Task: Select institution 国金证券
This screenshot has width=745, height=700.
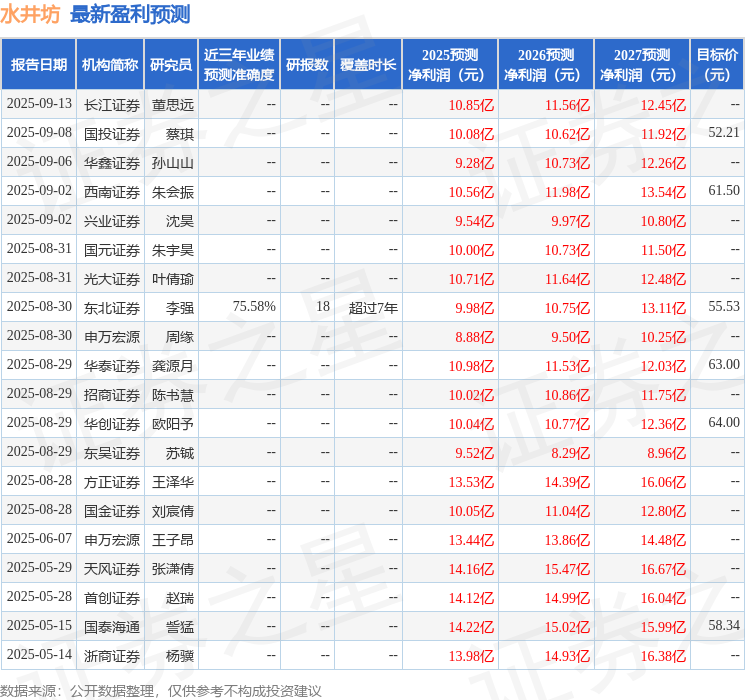Action: [x=112, y=511]
